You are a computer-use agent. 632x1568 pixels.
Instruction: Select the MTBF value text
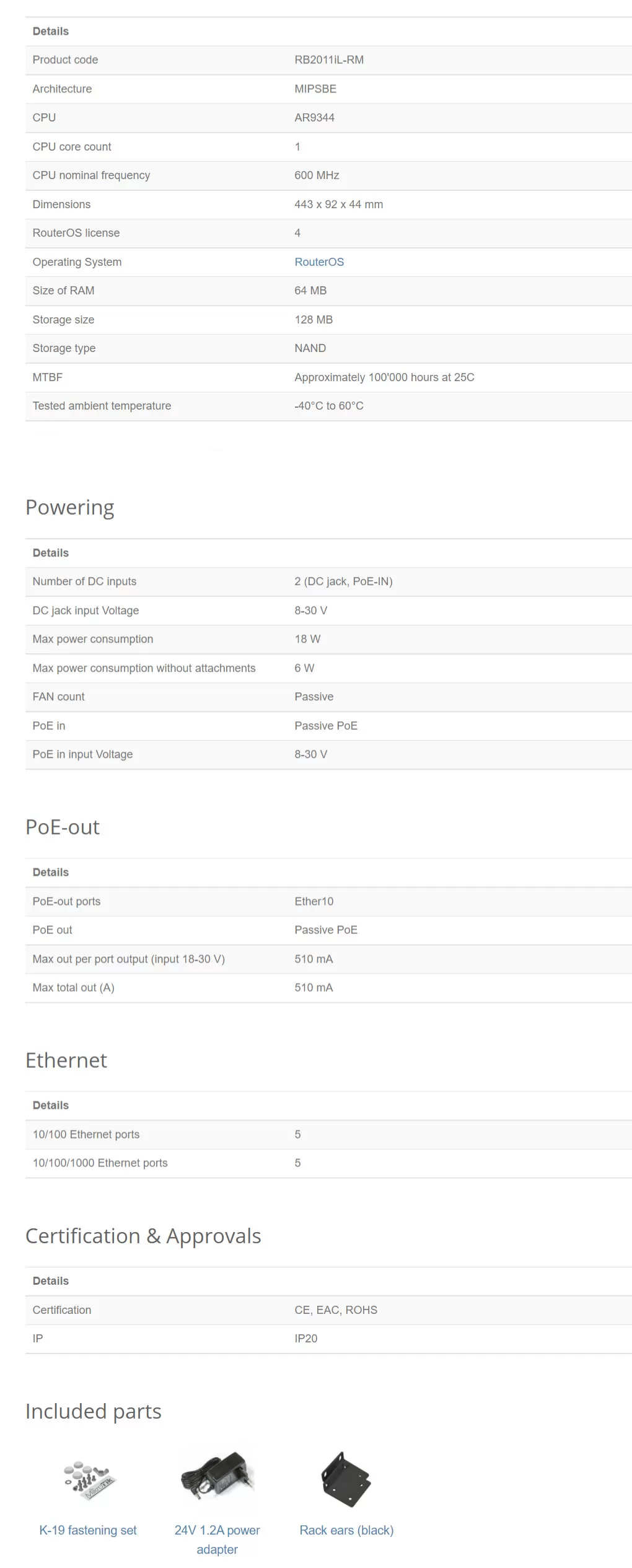[384, 377]
